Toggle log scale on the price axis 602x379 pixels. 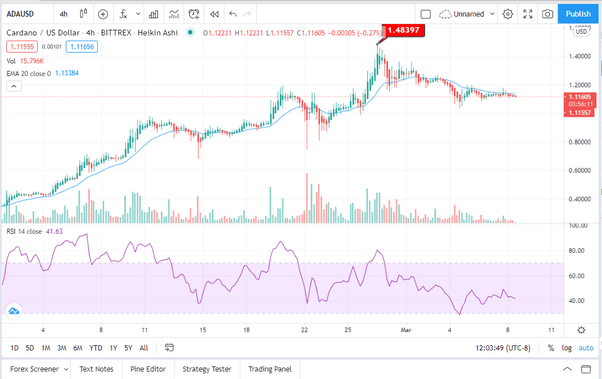(x=567, y=348)
